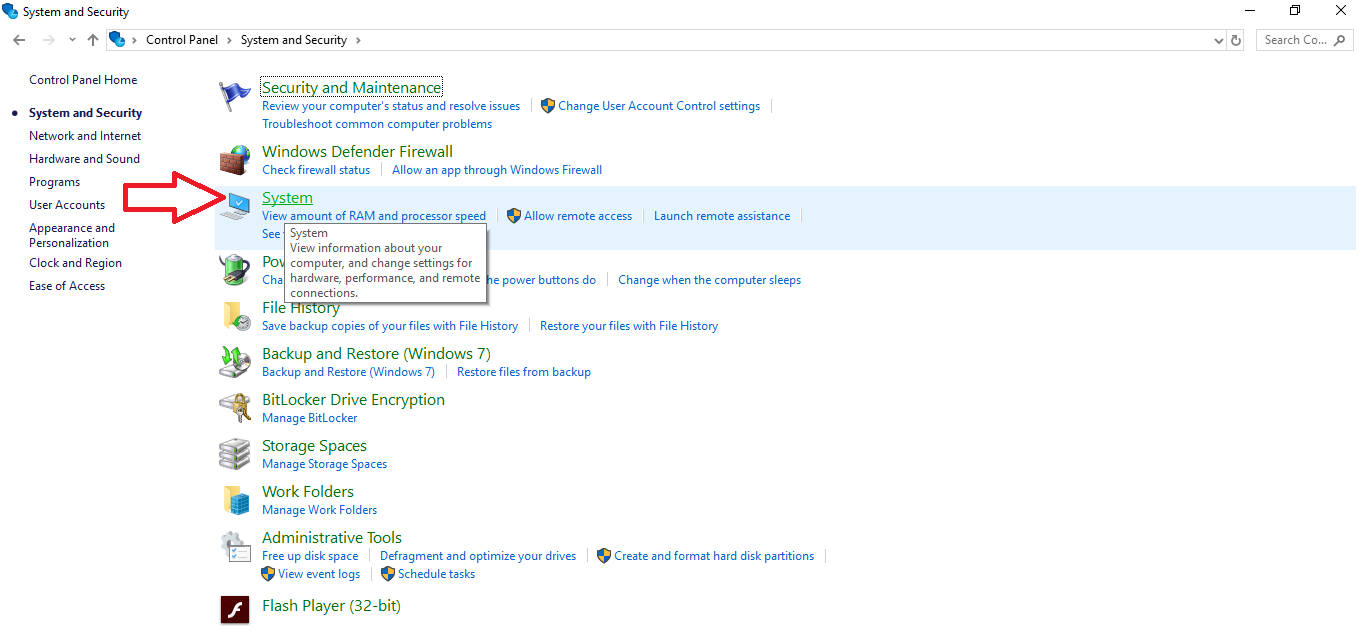This screenshot has width=1366, height=639.
Task: Refresh the Control Panel view
Action: coord(1236,40)
